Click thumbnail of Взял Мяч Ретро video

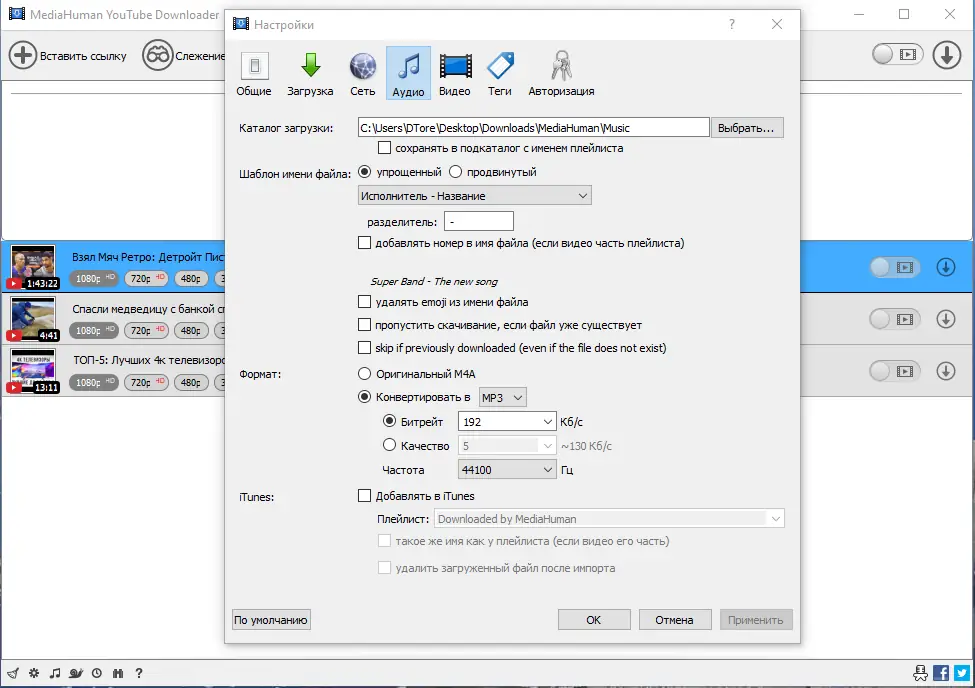coord(33,267)
